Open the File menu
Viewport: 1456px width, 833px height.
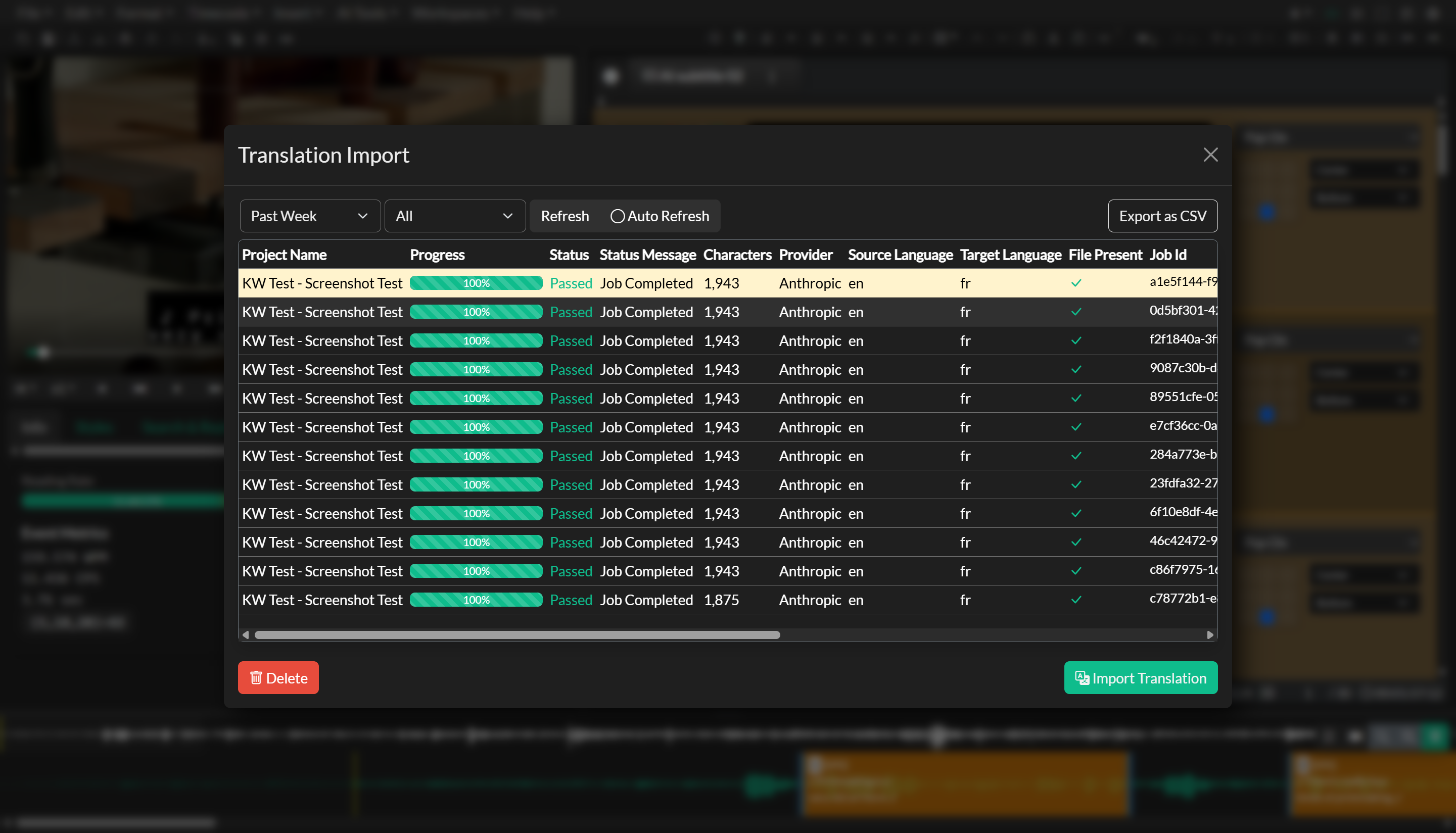pyautogui.click(x=30, y=13)
